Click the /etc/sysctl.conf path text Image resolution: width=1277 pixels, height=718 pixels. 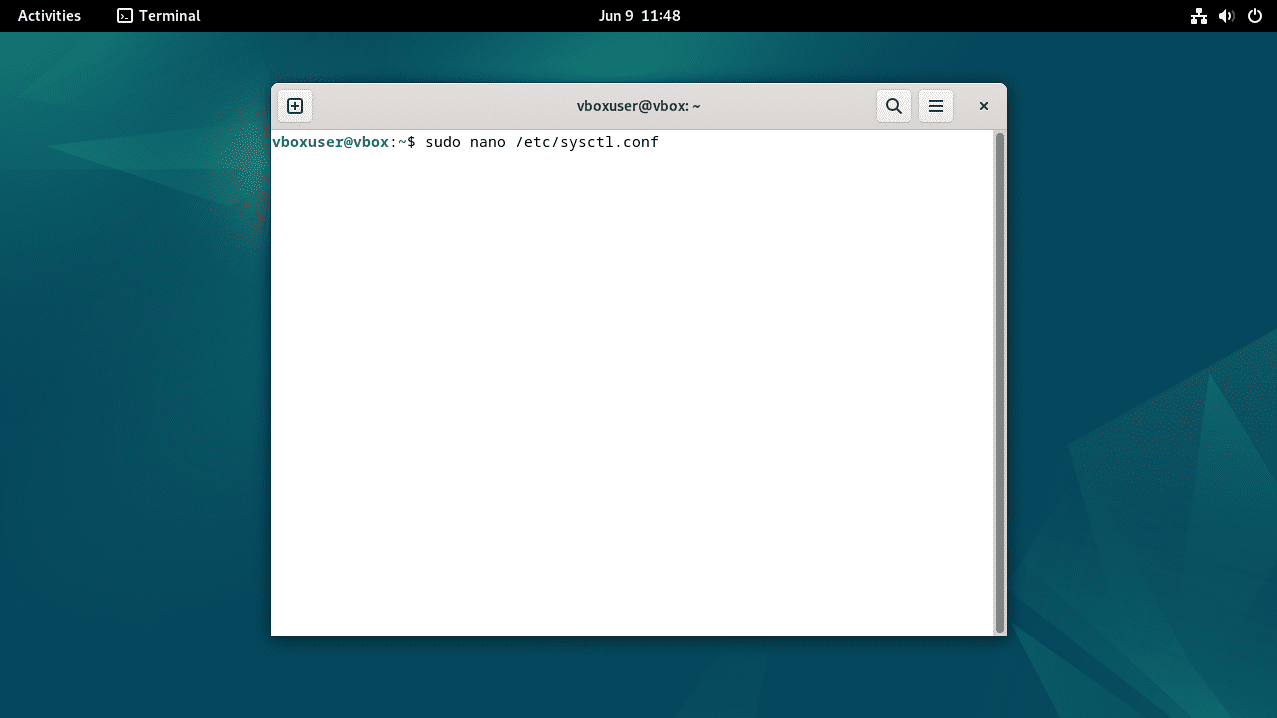[585, 141]
